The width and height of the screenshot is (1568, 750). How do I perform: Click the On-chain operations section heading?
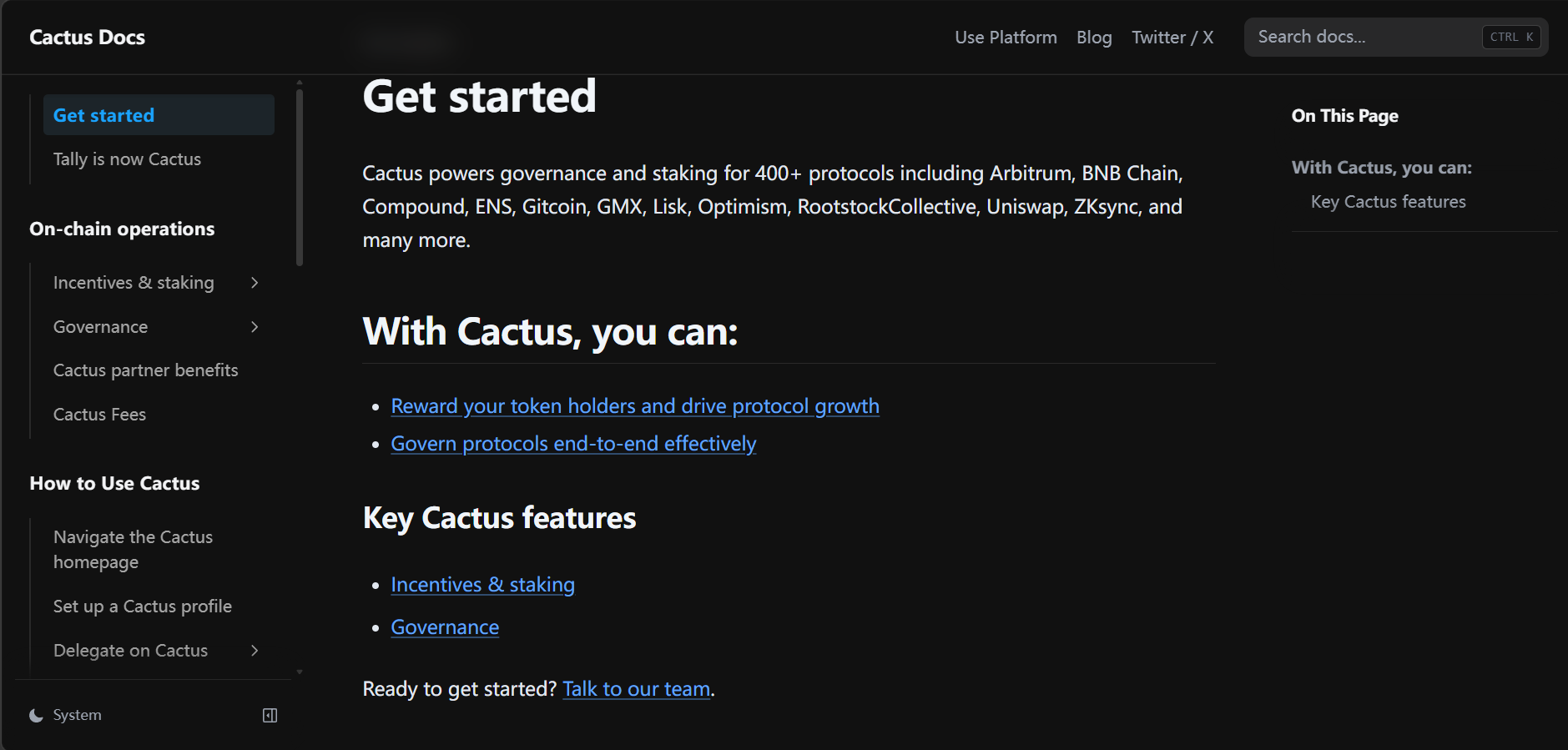coord(122,229)
